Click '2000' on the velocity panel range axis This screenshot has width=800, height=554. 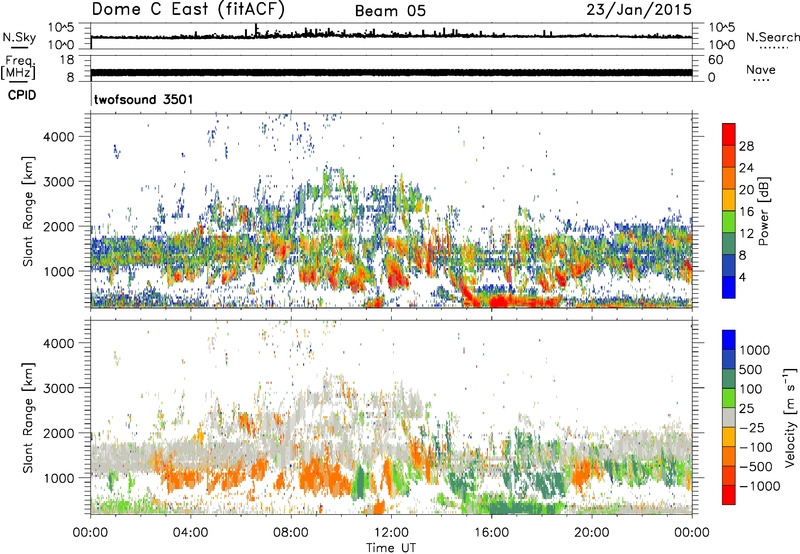58,433
